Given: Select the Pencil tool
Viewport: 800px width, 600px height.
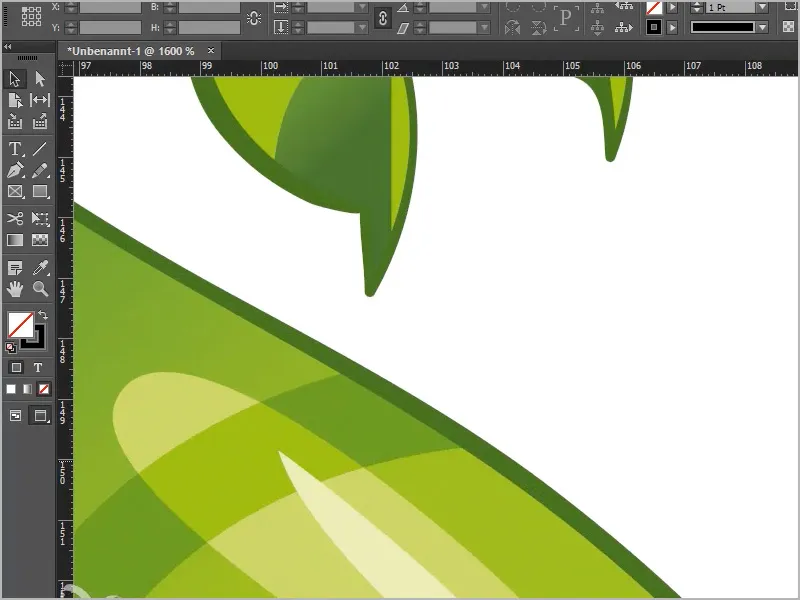Looking at the screenshot, I should coord(40,170).
